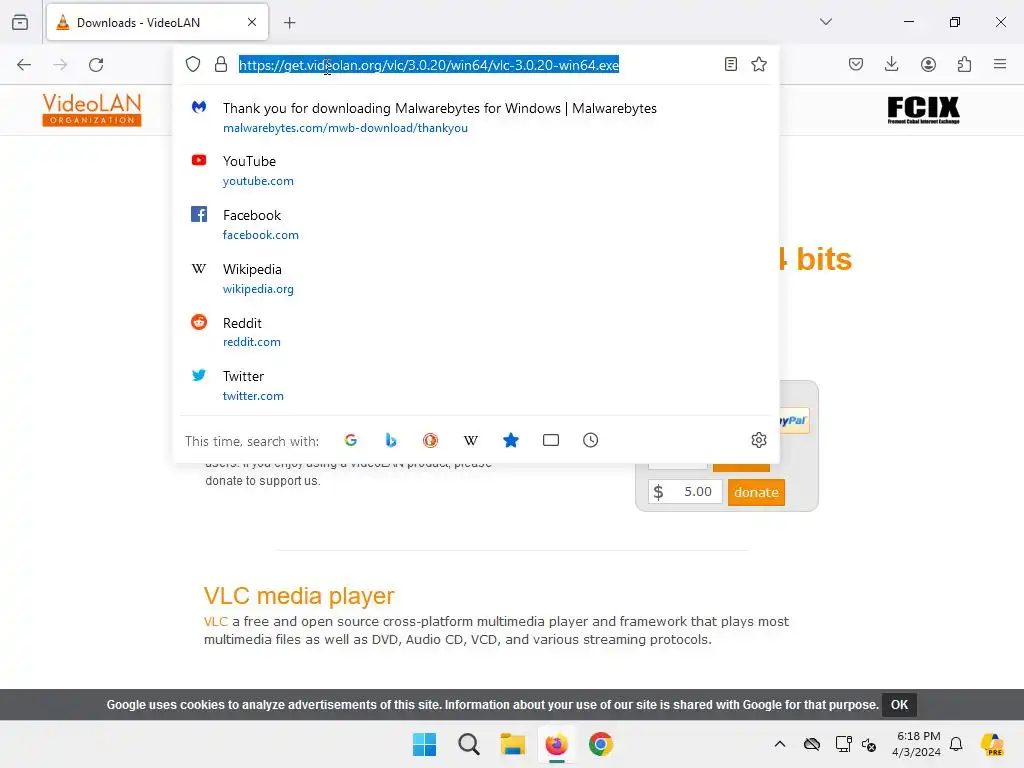Screen dimensions: 1024x768
Task: Open the clock showing 6:18 PM
Action: 918,744
